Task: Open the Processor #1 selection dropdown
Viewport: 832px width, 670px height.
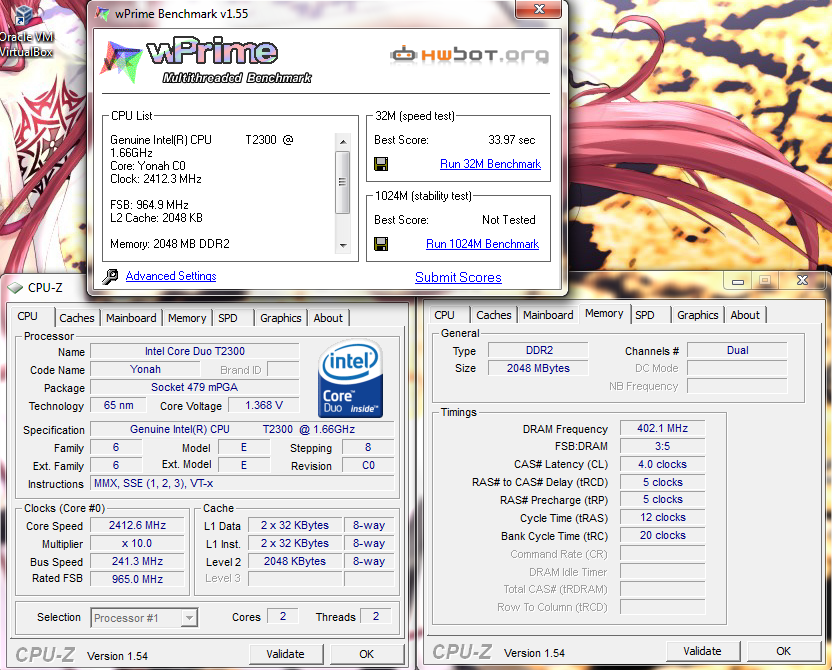Action: [x=189, y=617]
